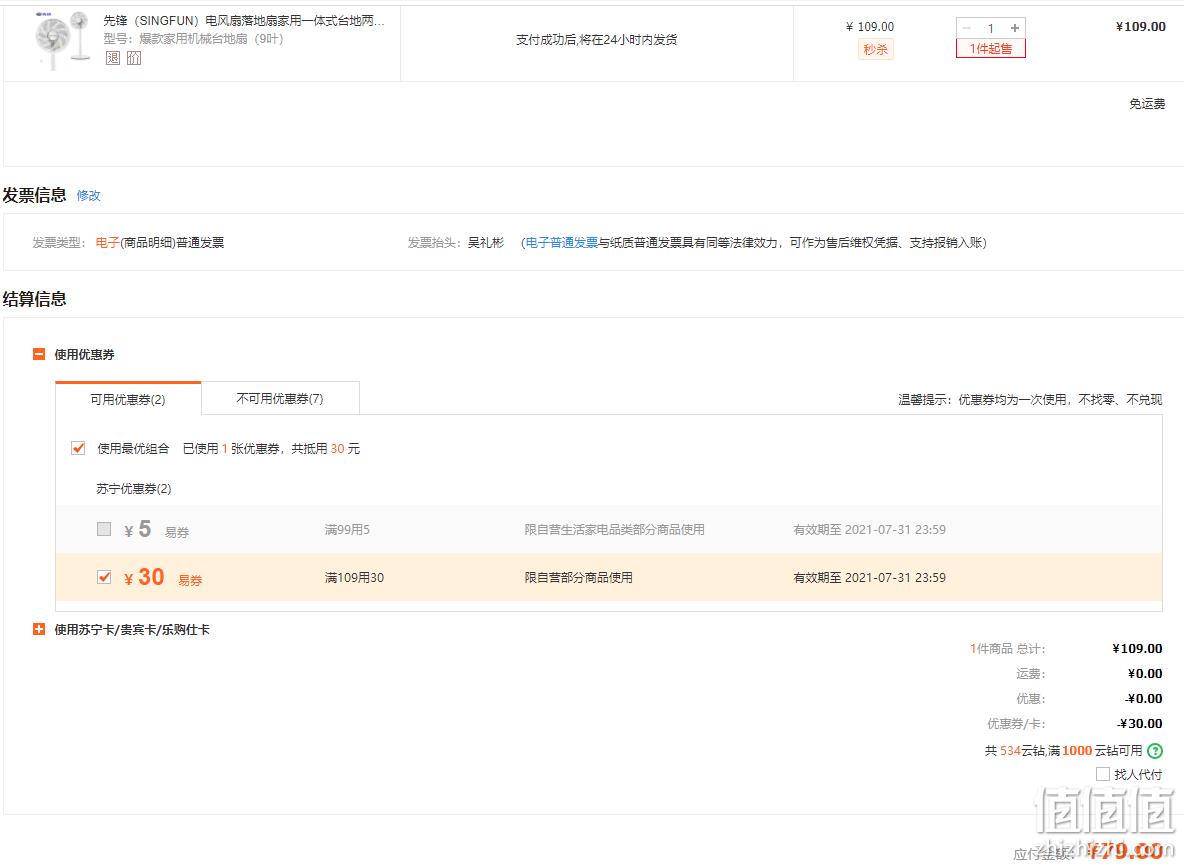Click the 秒杀 flash-sale badge
1184x866 pixels.
click(876, 50)
